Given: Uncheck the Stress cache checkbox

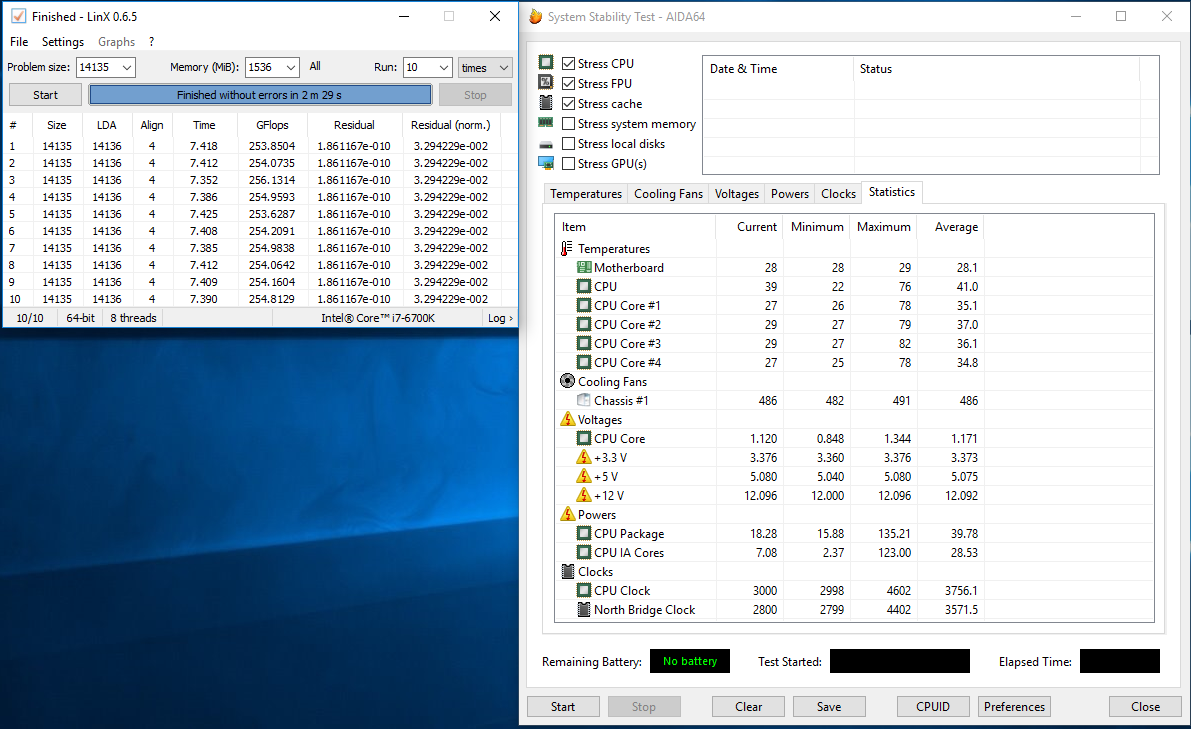Looking at the screenshot, I should pyautogui.click(x=568, y=103).
